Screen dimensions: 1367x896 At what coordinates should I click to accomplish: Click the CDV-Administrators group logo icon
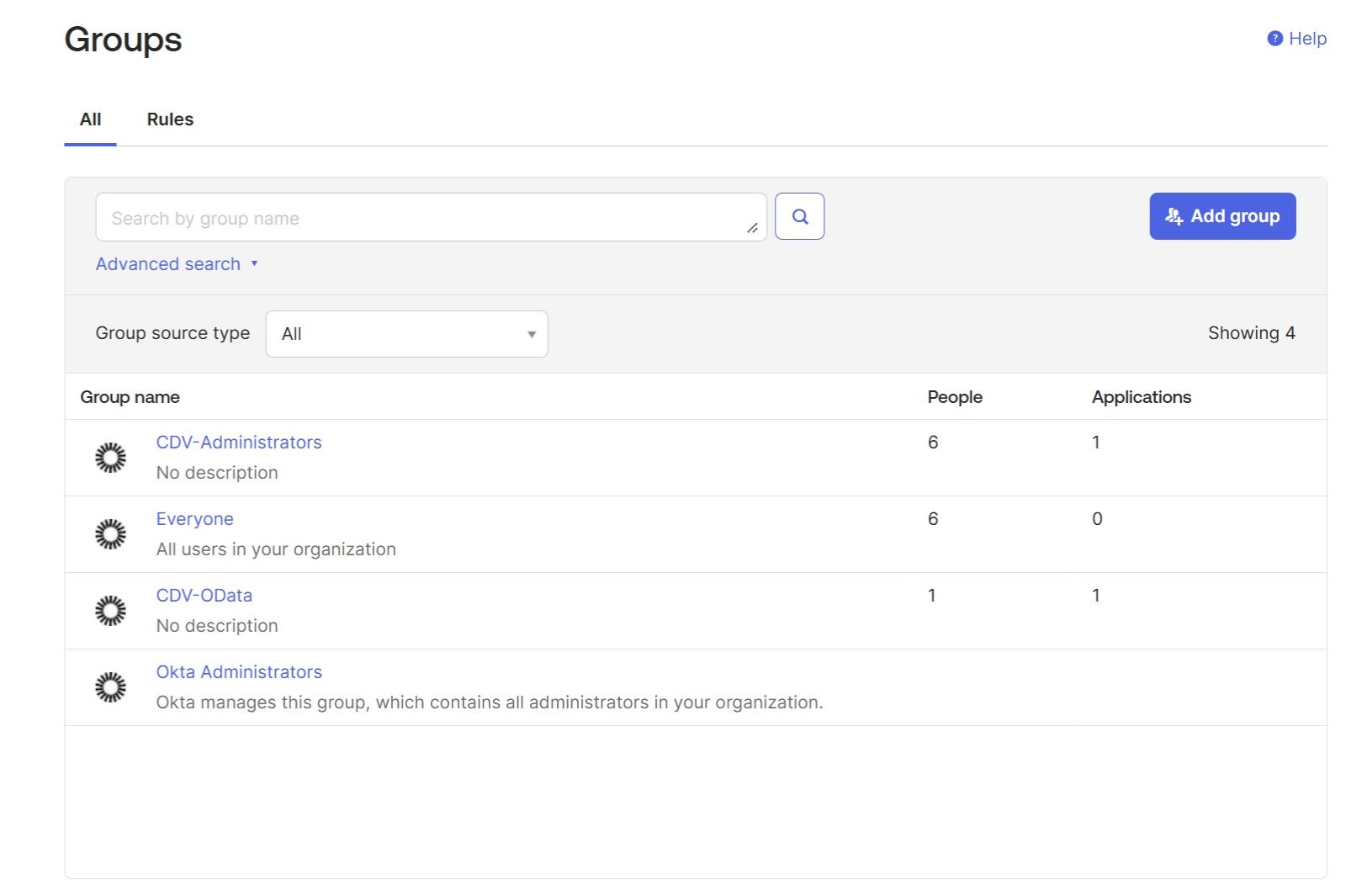pyautogui.click(x=110, y=458)
